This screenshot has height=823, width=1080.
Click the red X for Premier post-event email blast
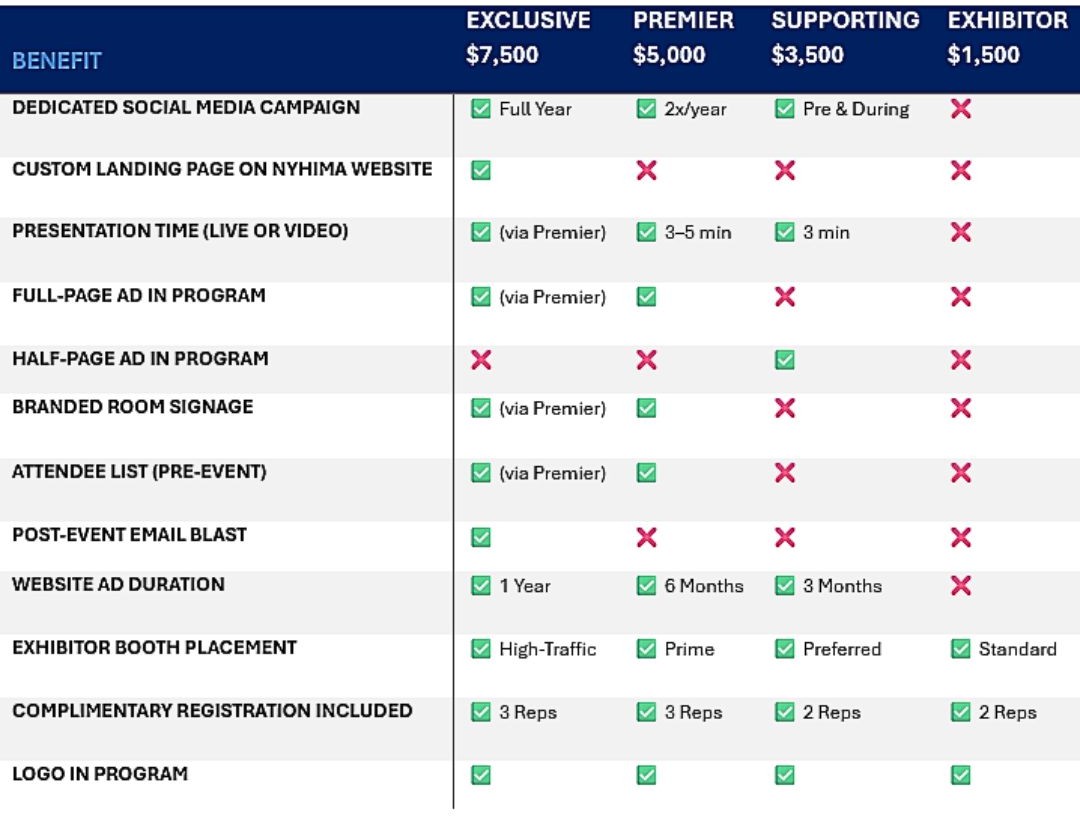coord(647,537)
